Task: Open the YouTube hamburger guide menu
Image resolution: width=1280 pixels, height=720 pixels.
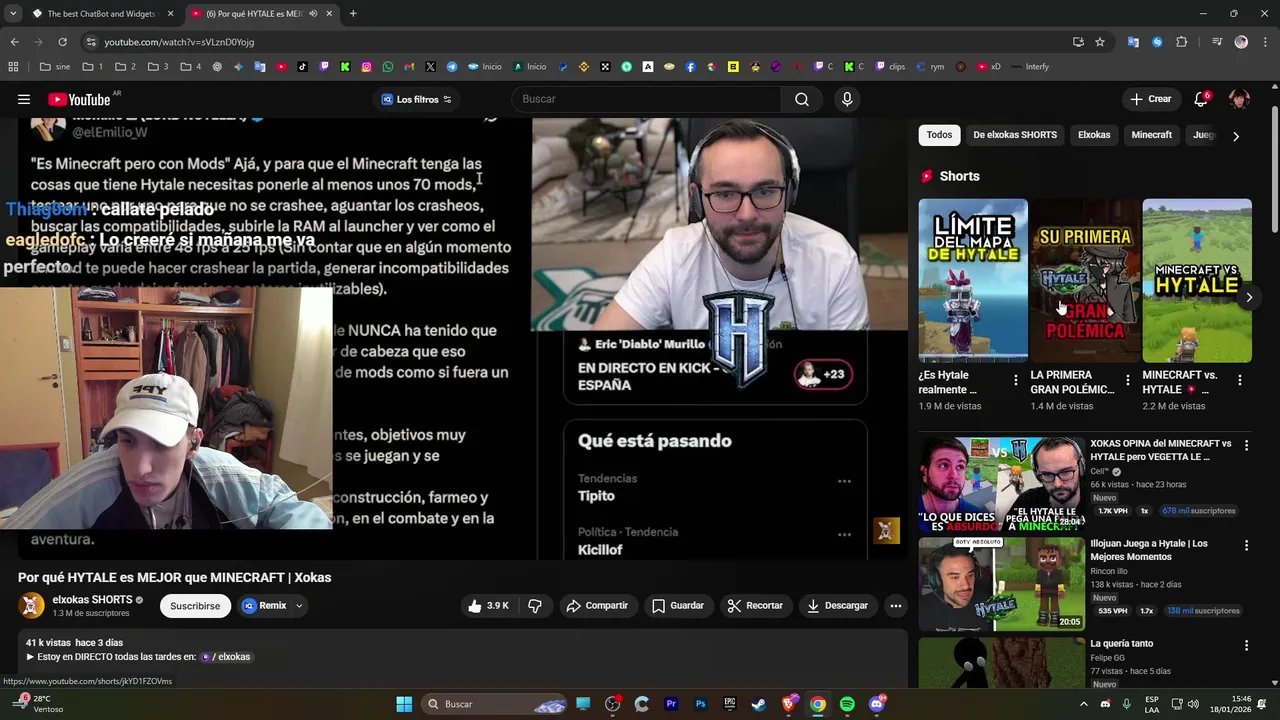Action: pos(24,99)
